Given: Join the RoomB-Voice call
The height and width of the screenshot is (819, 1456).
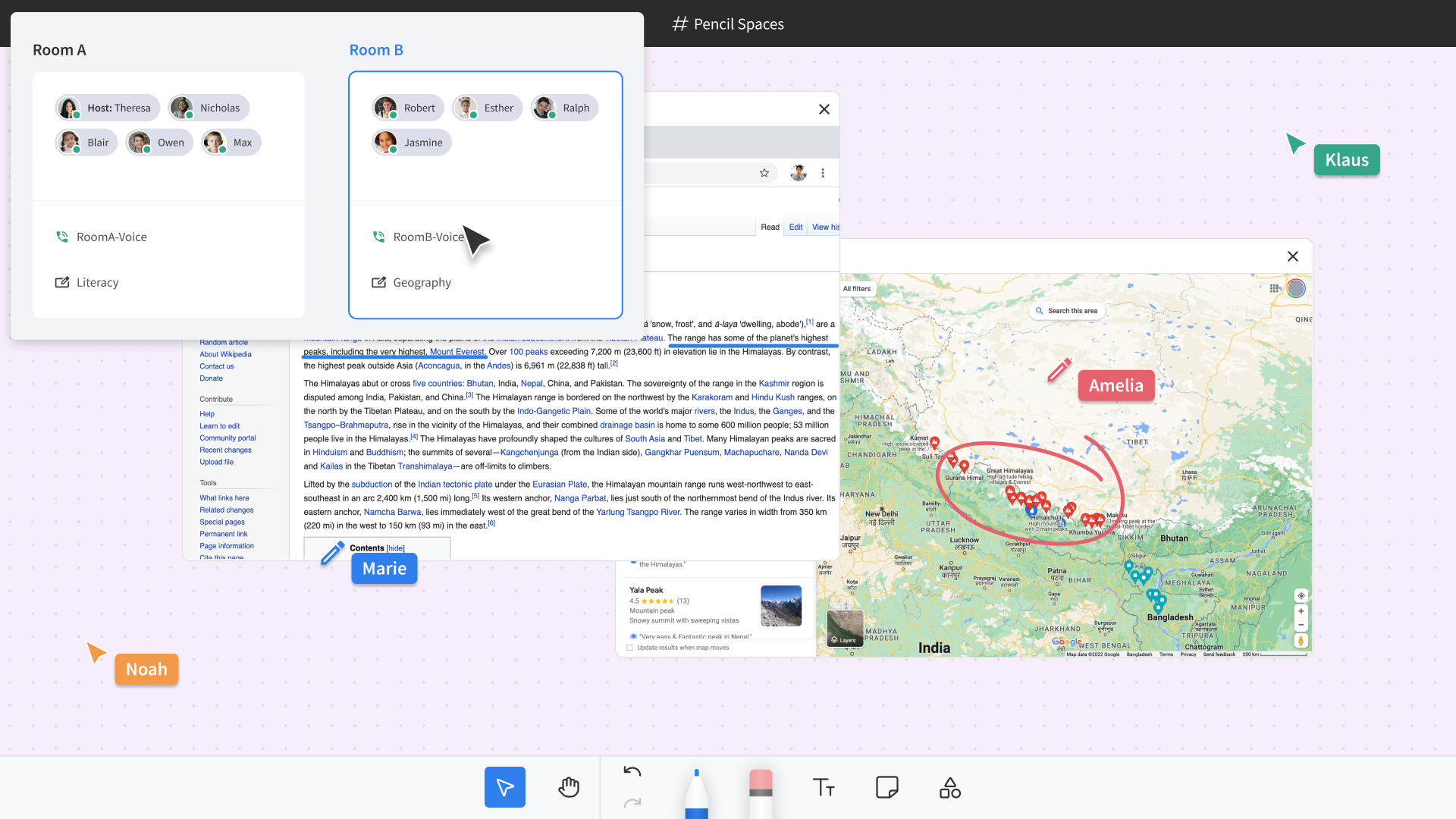Looking at the screenshot, I should point(418,237).
